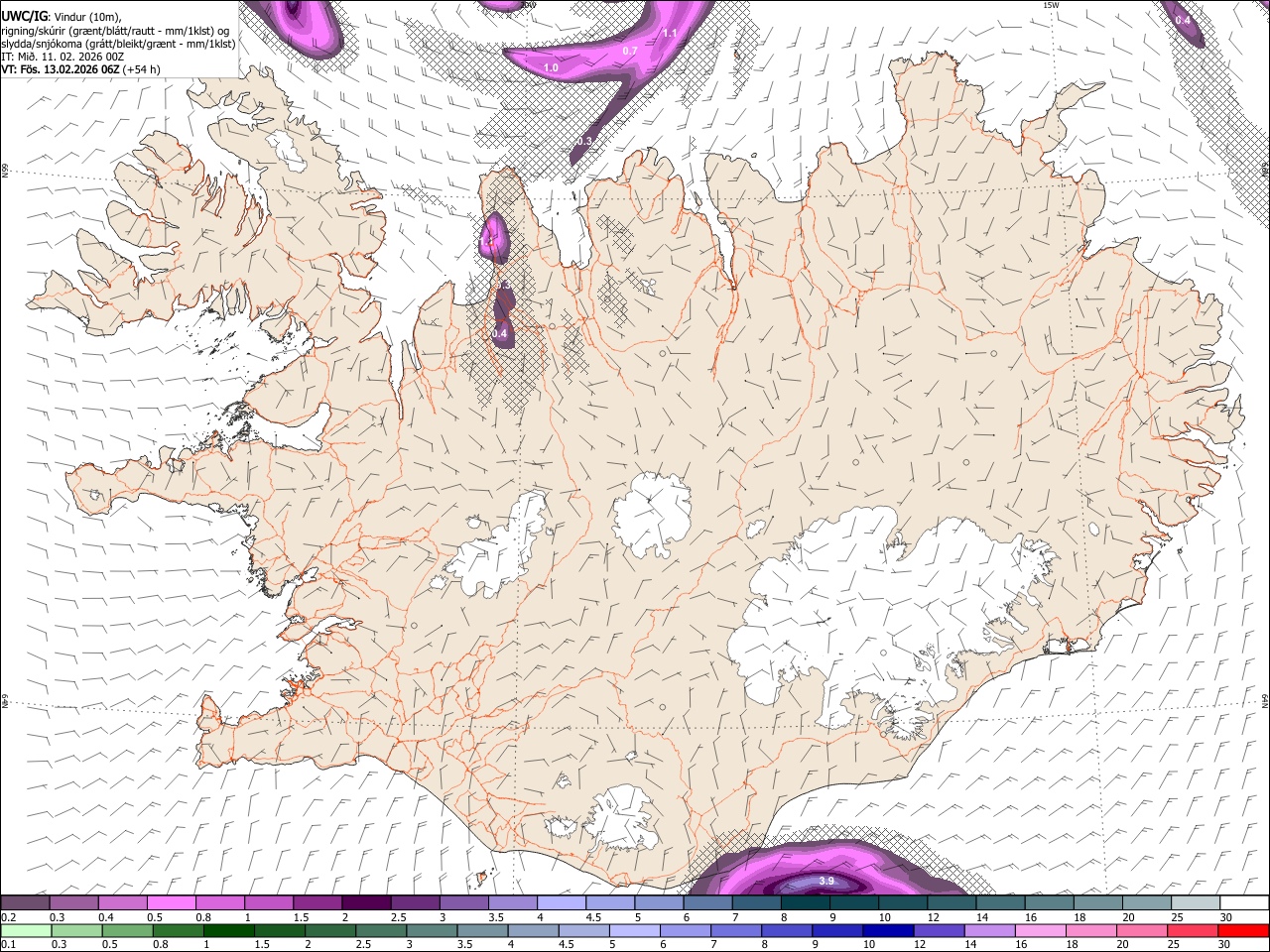The width and height of the screenshot is (1270, 952).
Task: Click the lavender snow-scale swatch labeled 4
Action: pos(562,903)
